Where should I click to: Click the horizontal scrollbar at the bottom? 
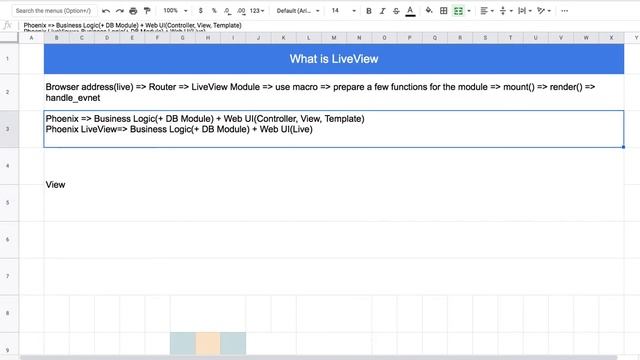(318, 358)
